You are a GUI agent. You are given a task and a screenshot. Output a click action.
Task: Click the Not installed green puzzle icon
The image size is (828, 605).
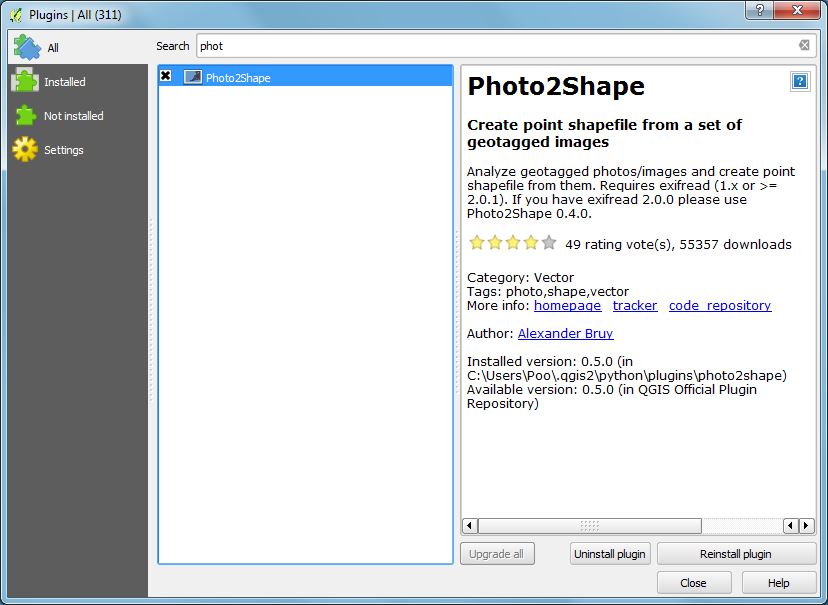pos(25,116)
